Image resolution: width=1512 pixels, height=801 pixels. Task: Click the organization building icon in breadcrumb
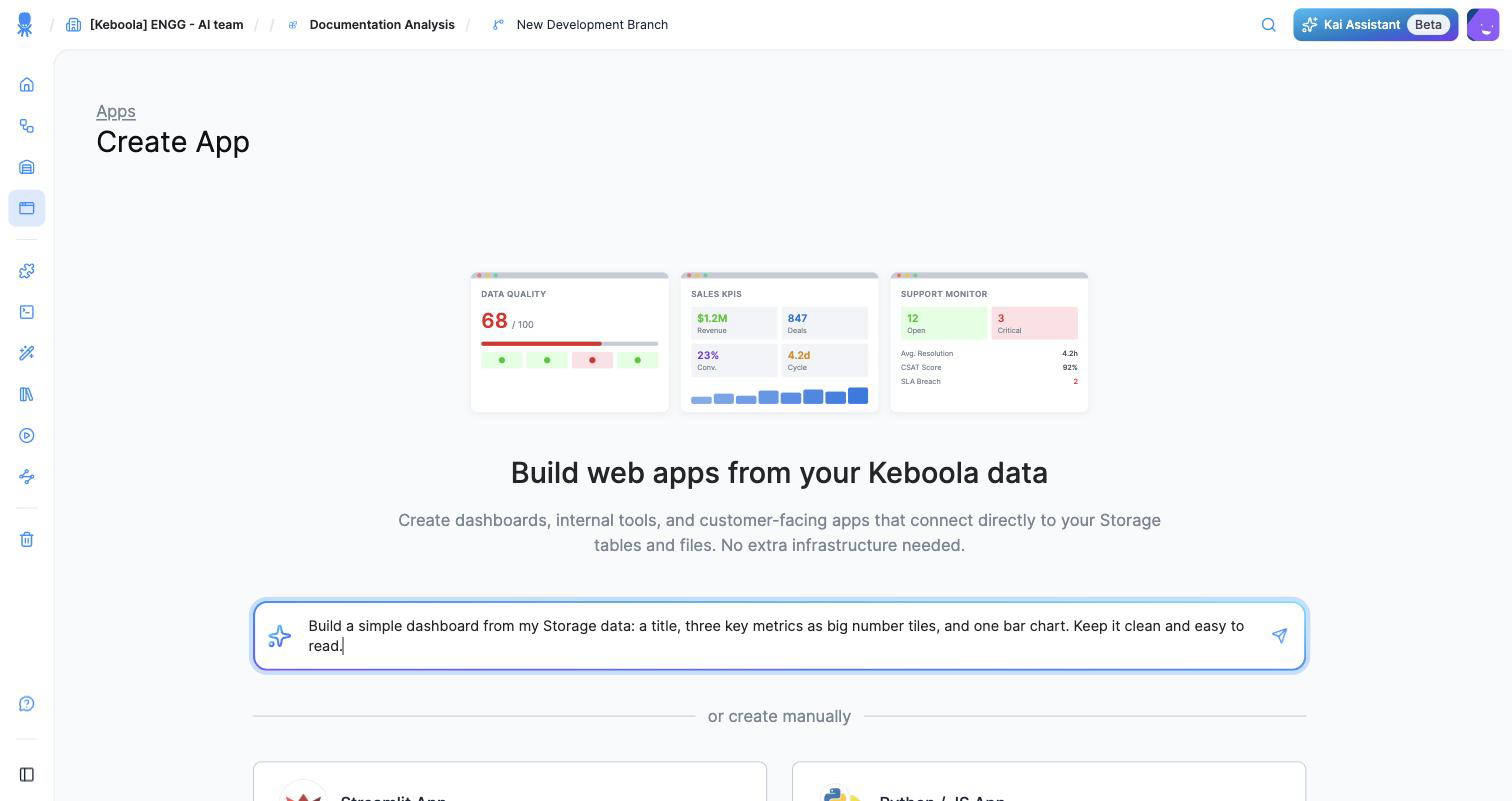(73, 25)
